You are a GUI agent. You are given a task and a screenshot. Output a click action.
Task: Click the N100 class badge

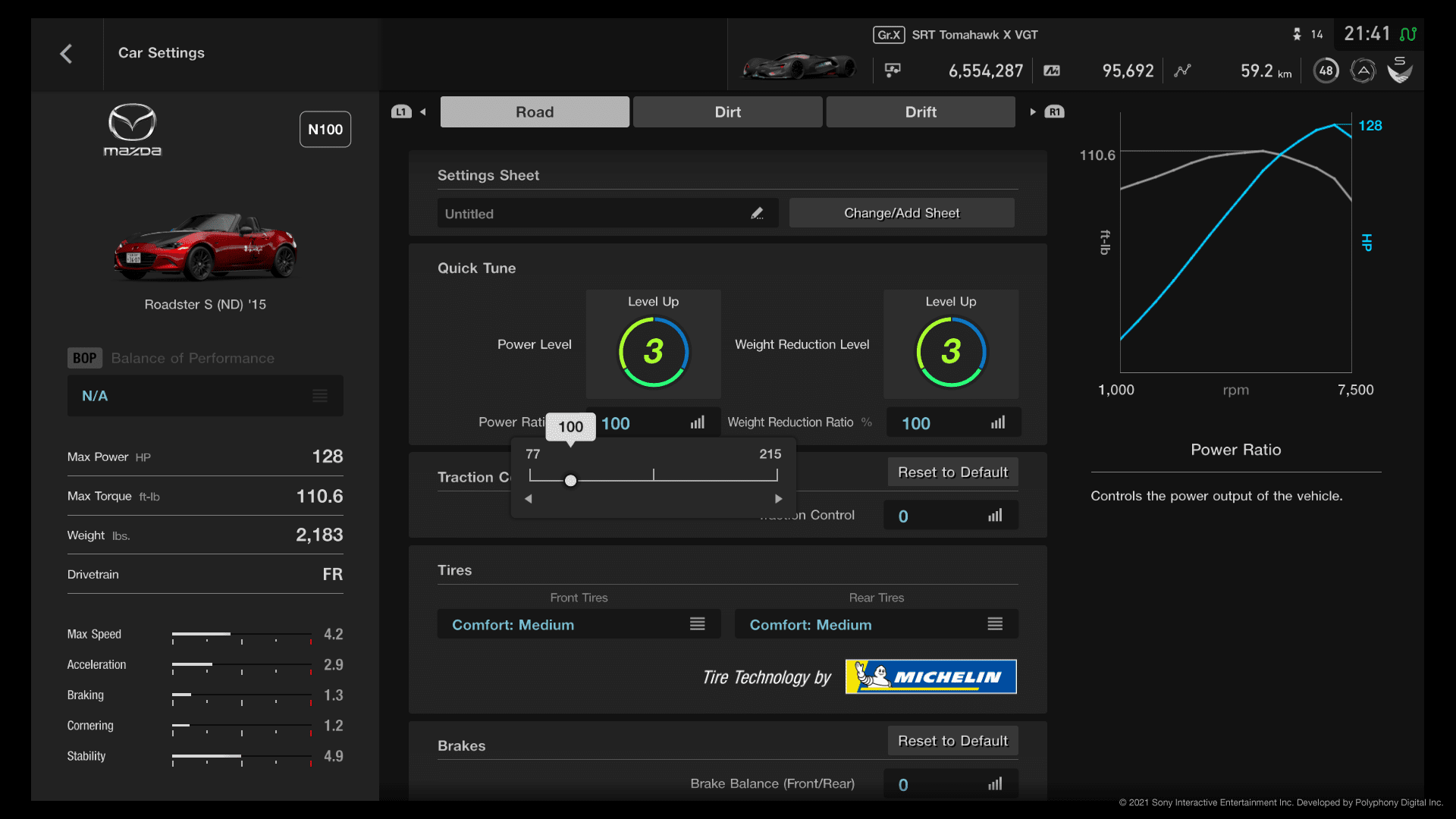click(x=325, y=130)
